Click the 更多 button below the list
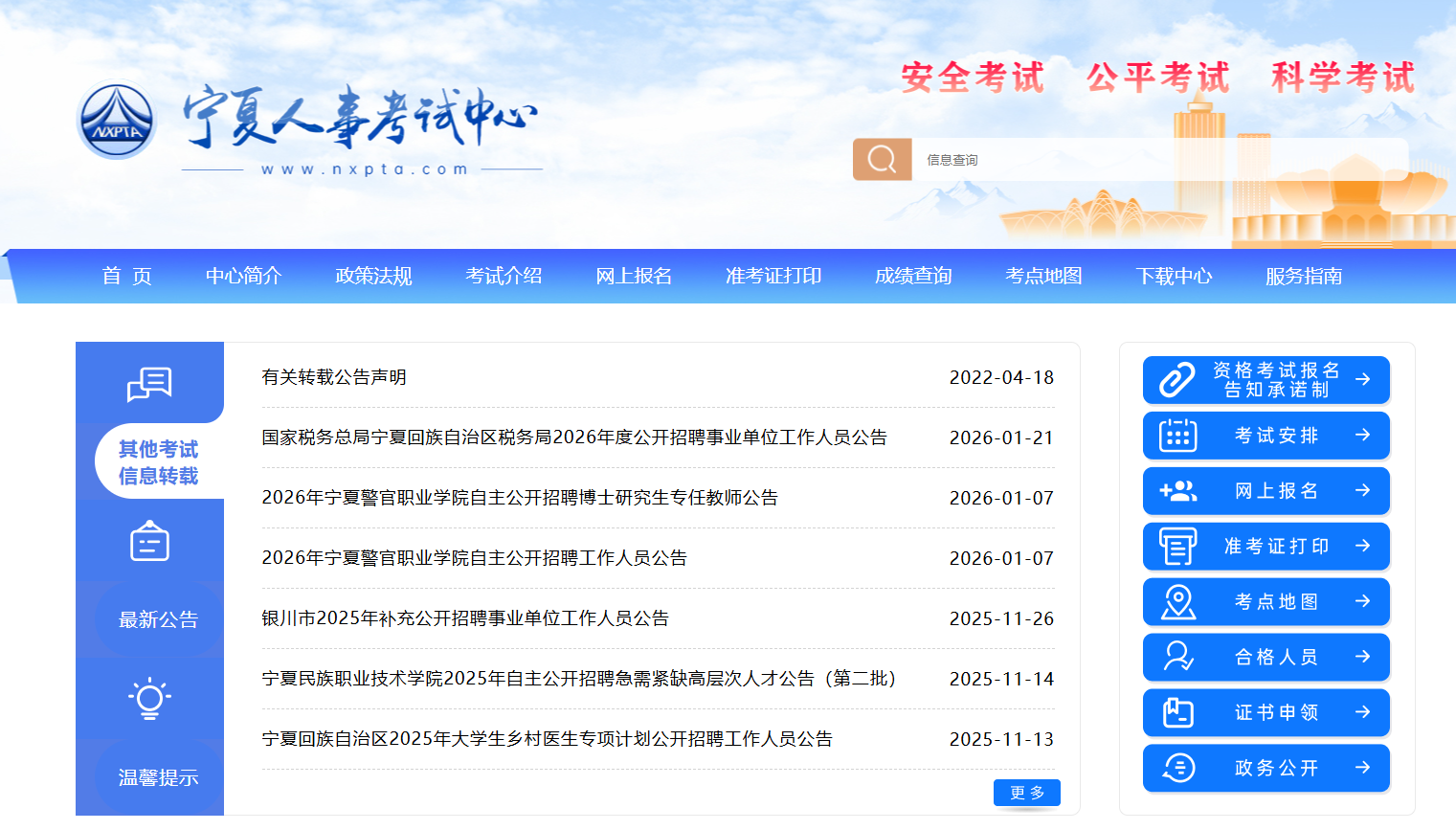The width and height of the screenshot is (1456, 830). [1026, 793]
